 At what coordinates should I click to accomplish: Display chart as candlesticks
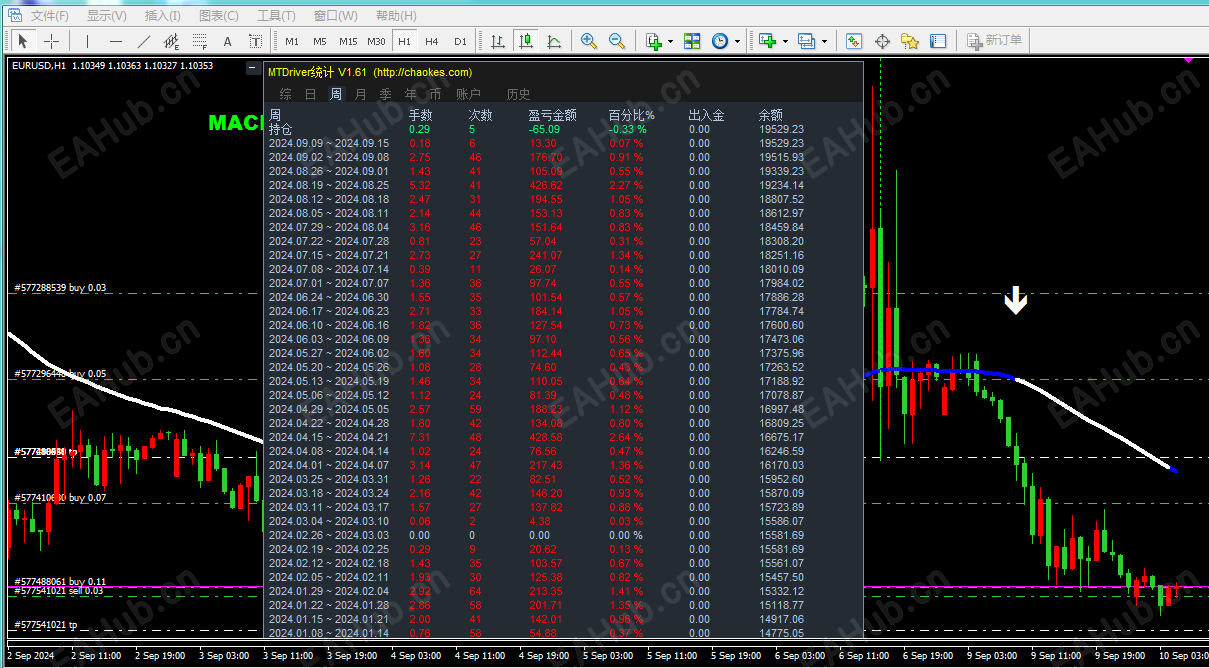[525, 41]
